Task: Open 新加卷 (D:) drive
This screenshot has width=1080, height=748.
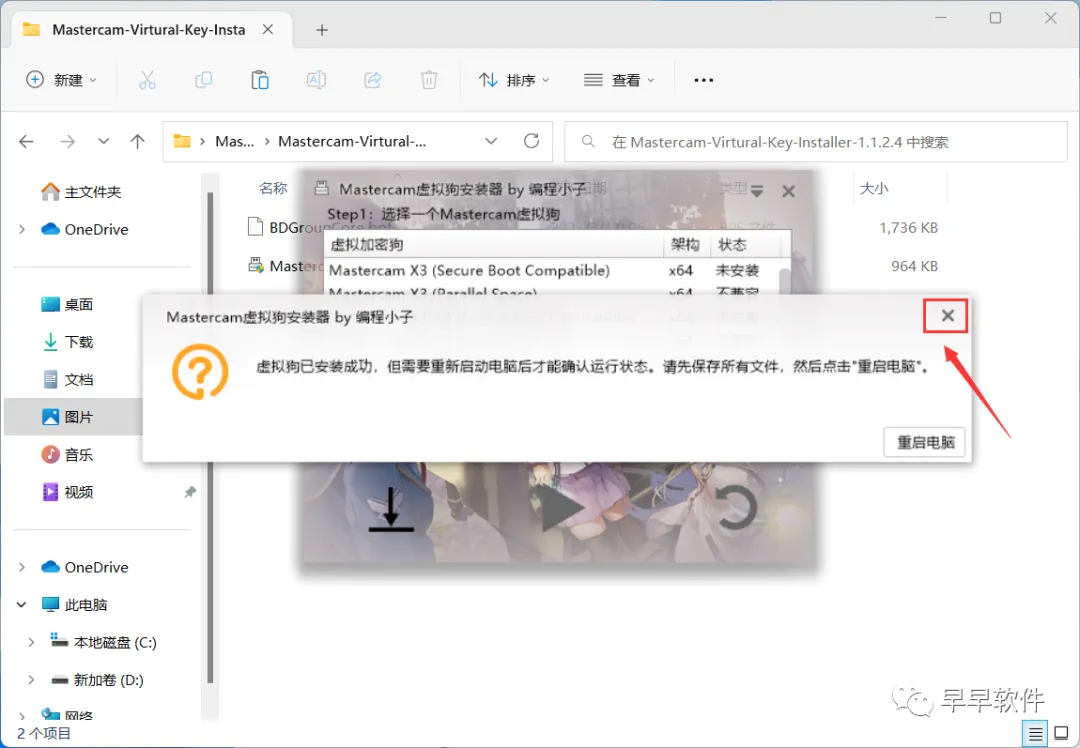Action: (x=98, y=680)
